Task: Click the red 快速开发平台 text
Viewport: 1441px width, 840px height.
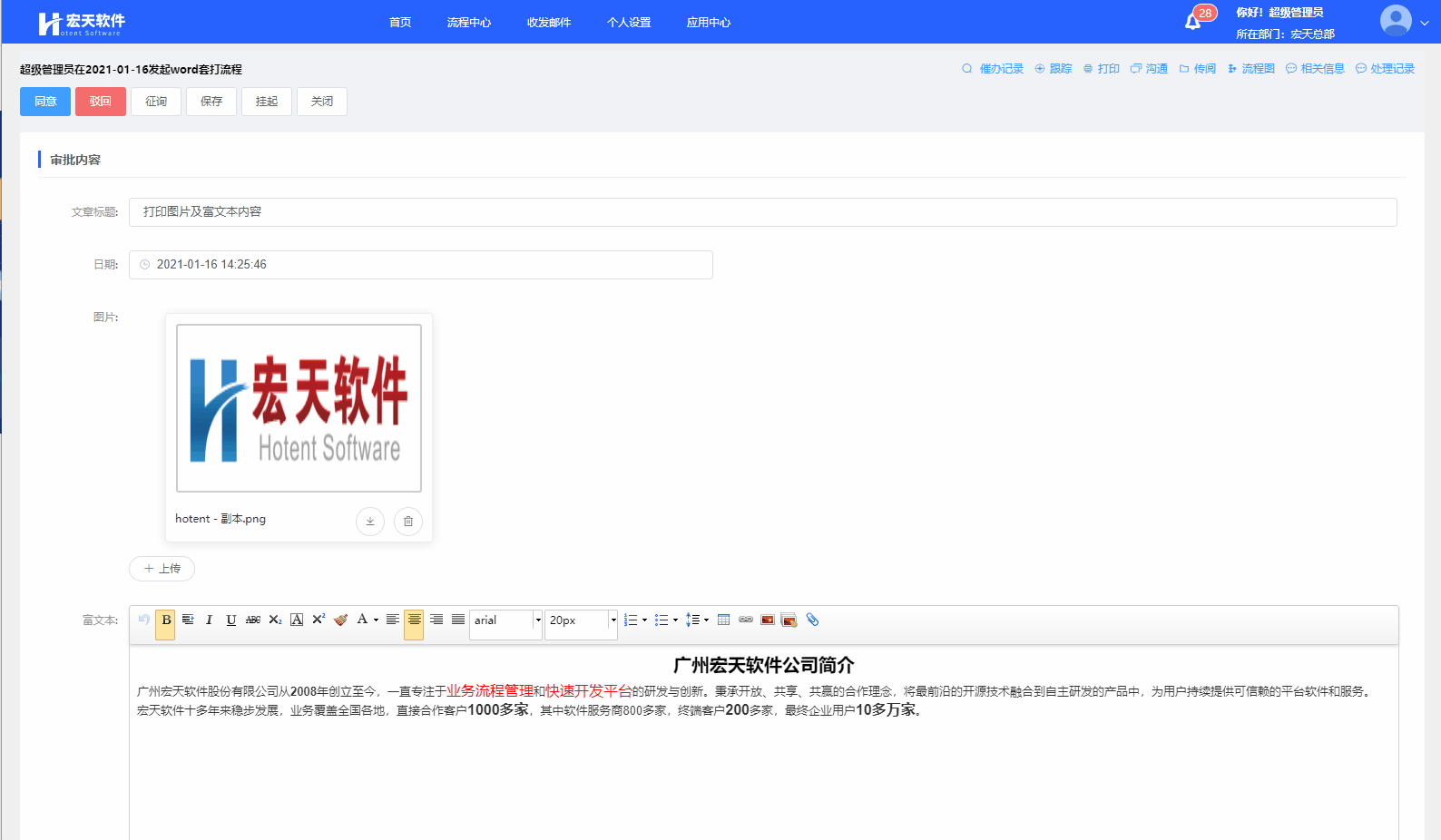Action: click(x=589, y=691)
